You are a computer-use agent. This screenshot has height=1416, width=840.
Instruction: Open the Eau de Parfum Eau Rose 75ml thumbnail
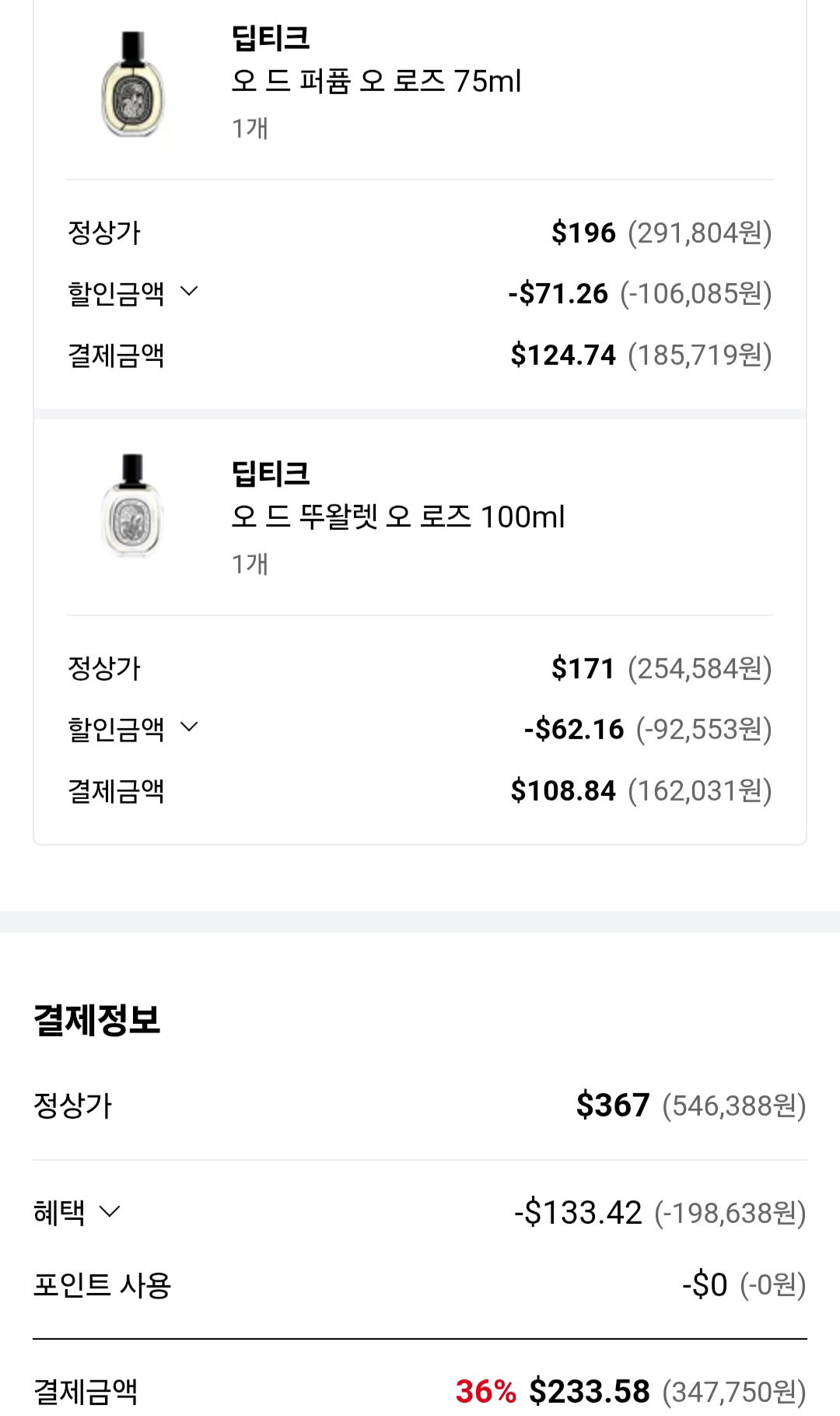tap(134, 84)
